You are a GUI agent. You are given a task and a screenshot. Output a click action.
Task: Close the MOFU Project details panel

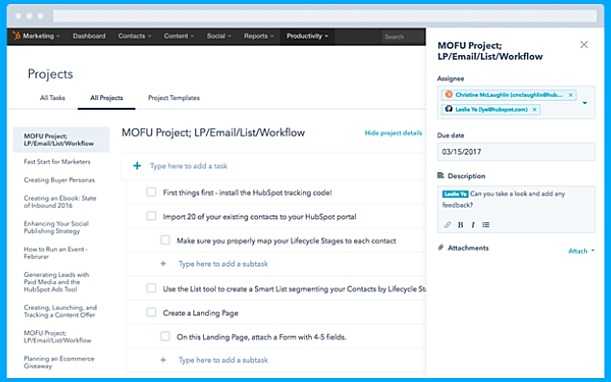[x=584, y=45]
